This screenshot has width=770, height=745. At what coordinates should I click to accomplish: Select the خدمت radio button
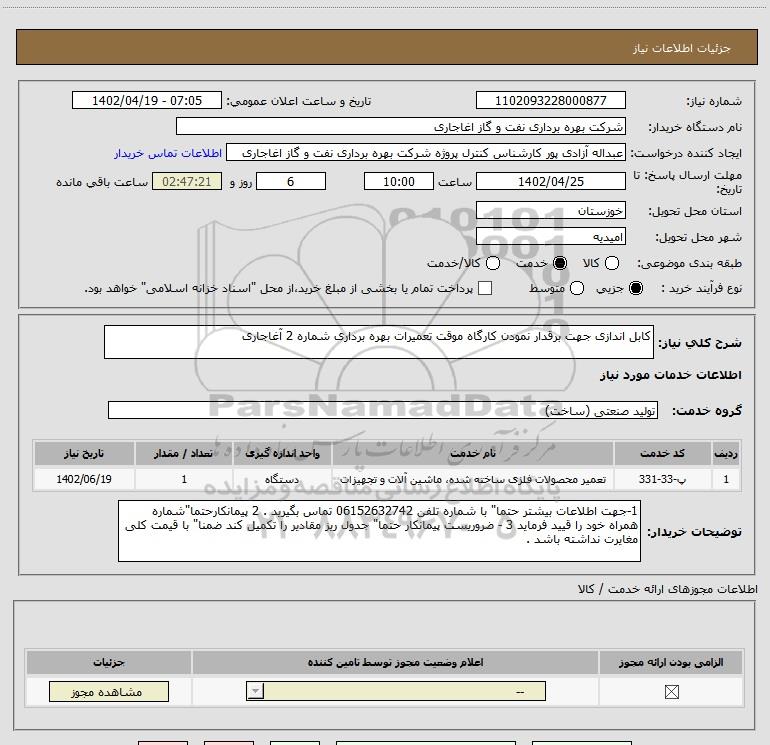coord(560,263)
